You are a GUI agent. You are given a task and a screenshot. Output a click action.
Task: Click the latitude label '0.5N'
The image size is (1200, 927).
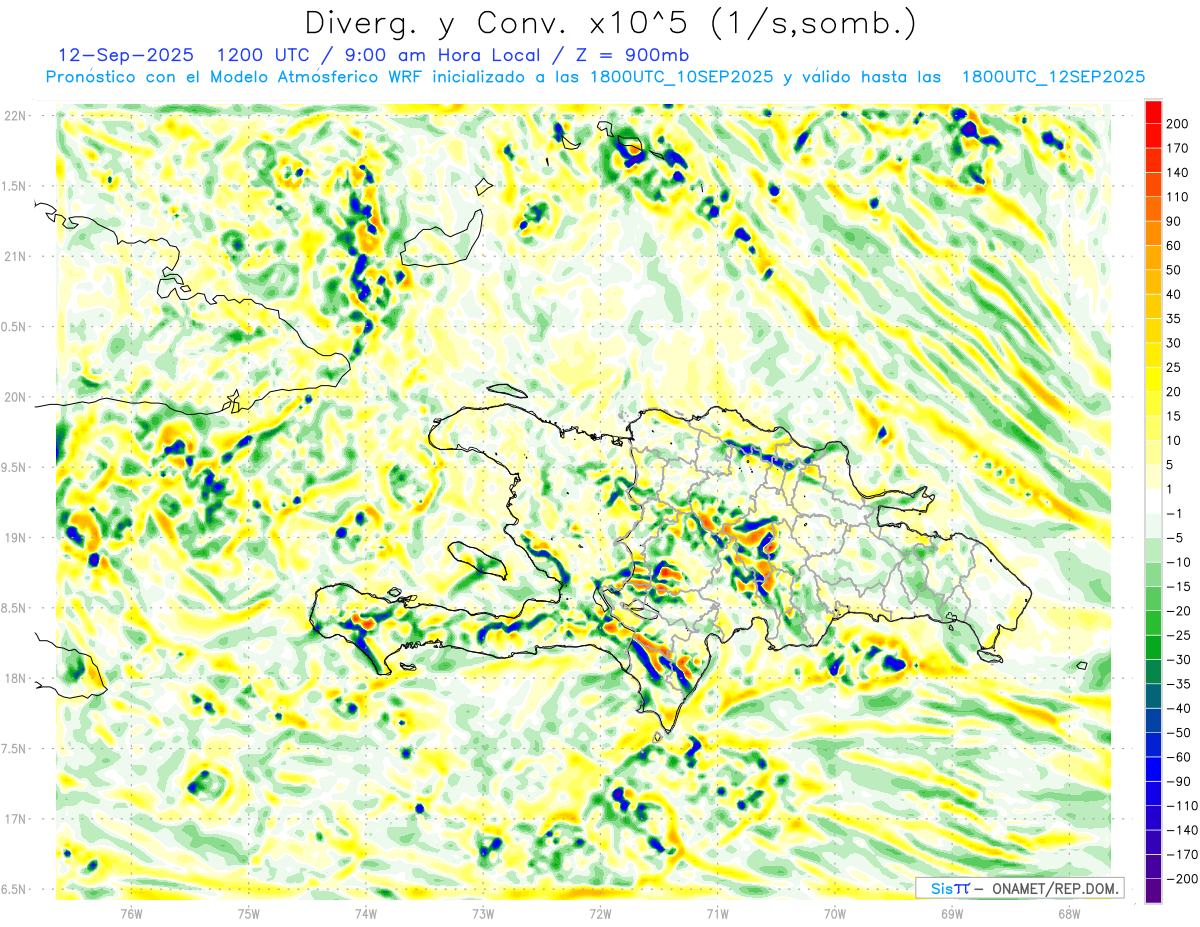tap(13, 327)
